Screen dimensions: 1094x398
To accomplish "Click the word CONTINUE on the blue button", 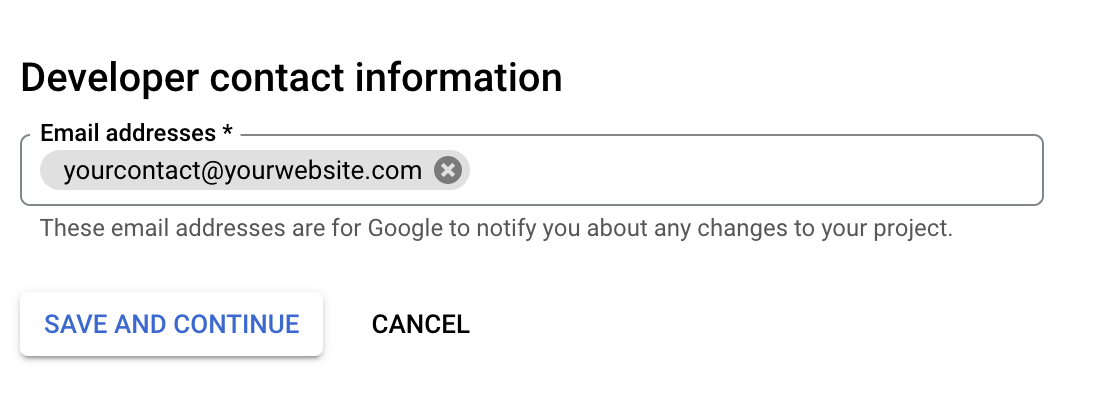I will [x=236, y=324].
